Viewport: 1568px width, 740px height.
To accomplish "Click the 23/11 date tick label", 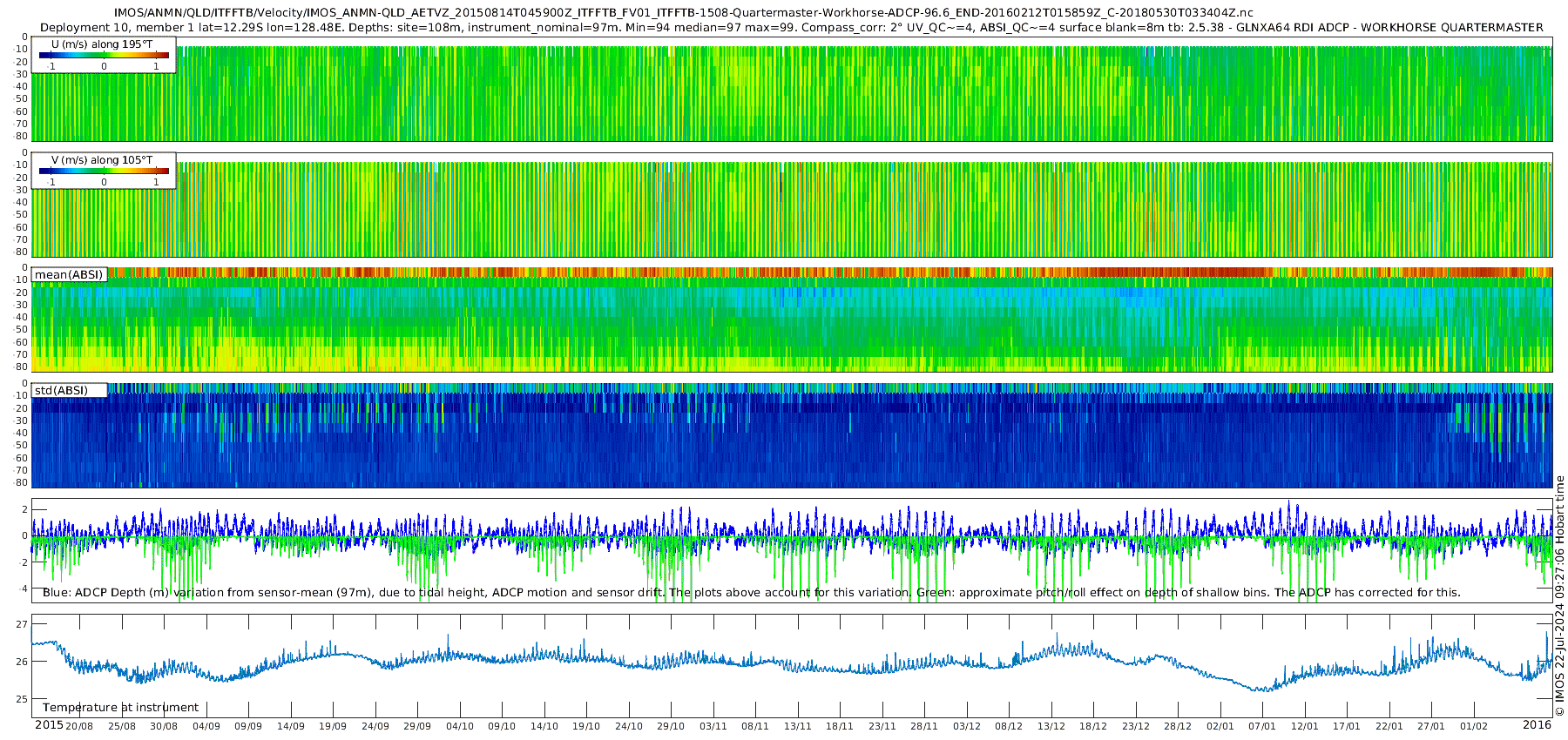I will tap(882, 726).
